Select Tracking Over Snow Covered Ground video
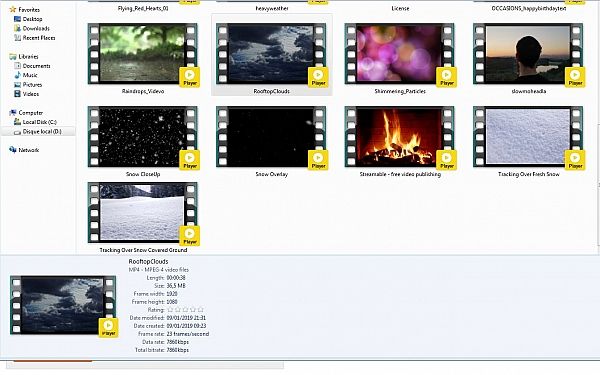Image resolution: width=600 pixels, height=375 pixels. point(143,213)
